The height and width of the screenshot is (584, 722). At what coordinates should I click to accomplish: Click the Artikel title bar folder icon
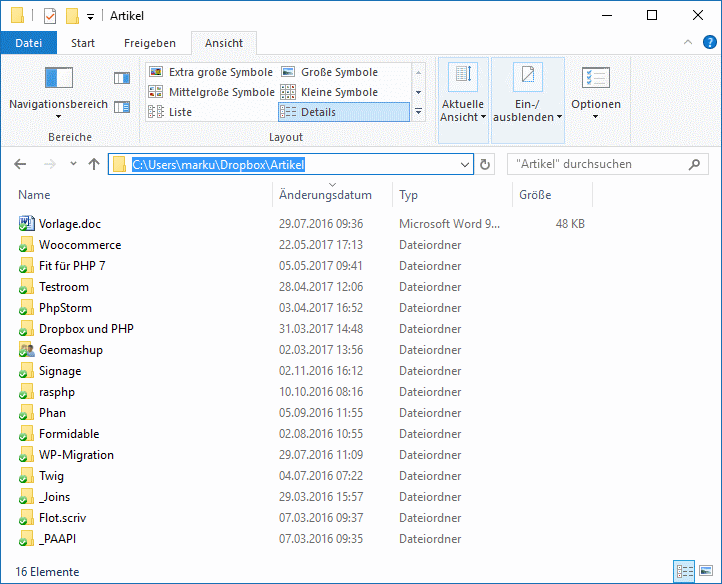pos(17,16)
